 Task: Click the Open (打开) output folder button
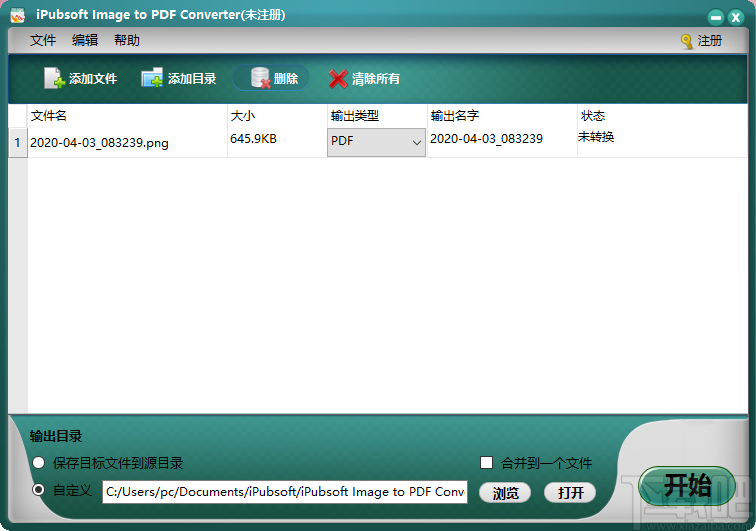570,492
